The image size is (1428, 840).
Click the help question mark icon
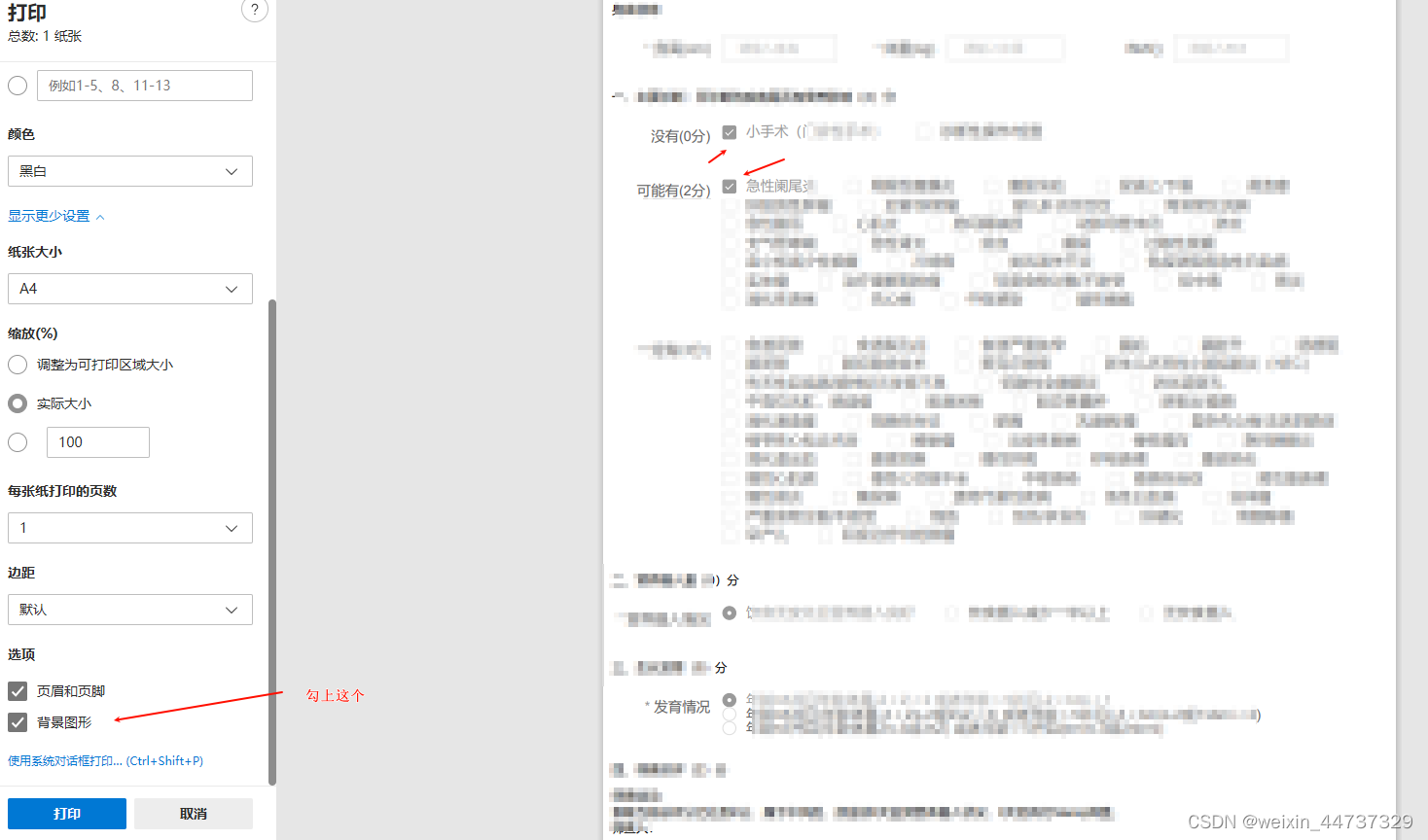254,11
